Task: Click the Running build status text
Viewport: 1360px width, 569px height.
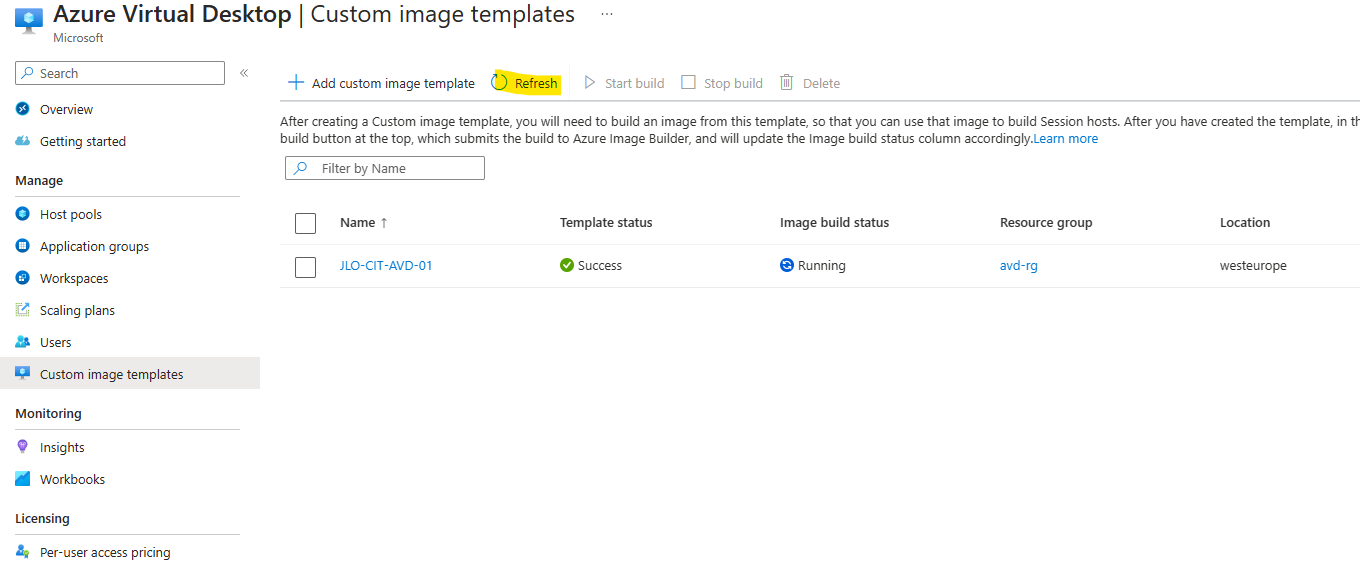Action: [x=822, y=266]
